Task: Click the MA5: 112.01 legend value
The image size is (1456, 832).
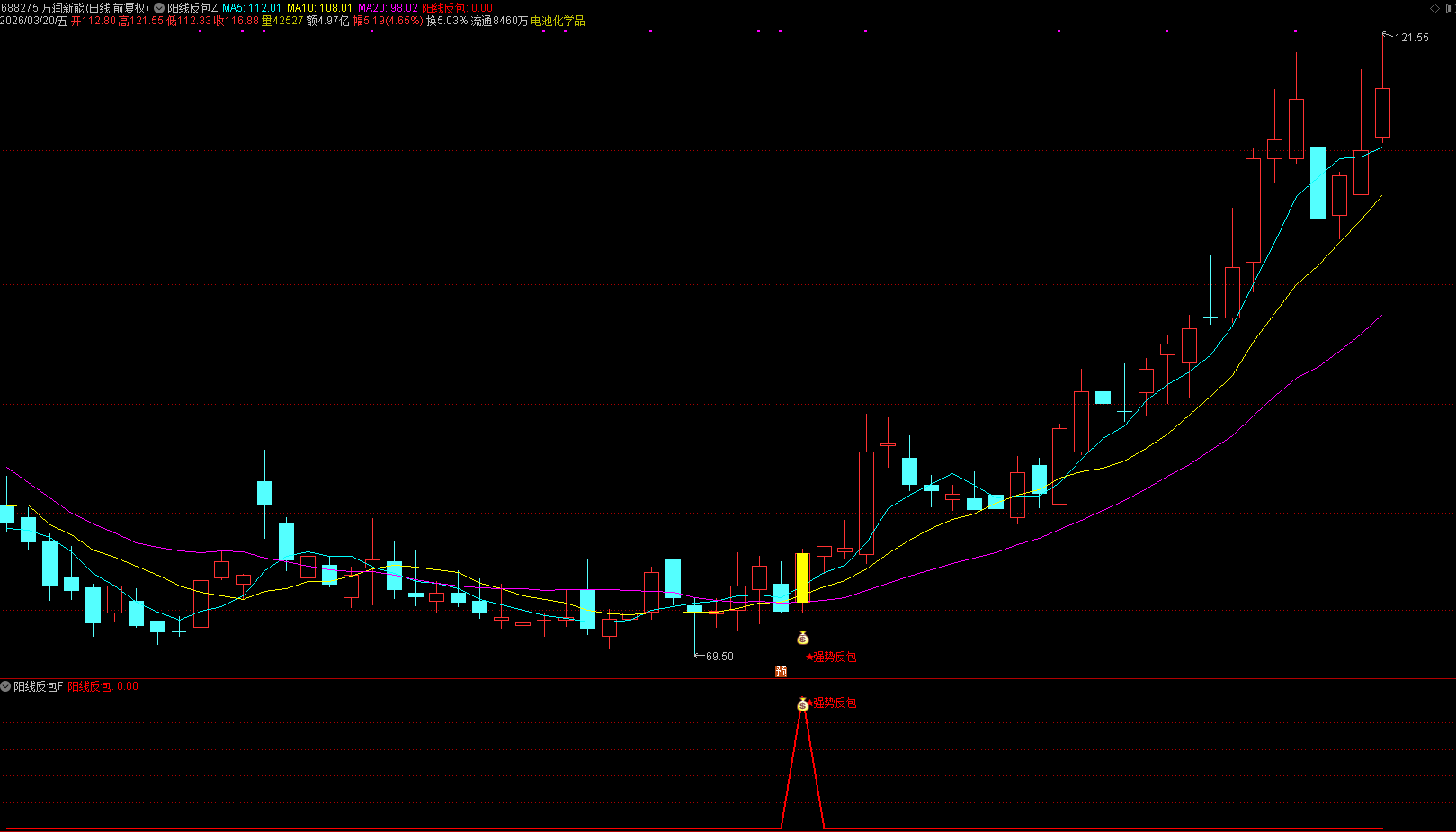Action: coord(252,8)
